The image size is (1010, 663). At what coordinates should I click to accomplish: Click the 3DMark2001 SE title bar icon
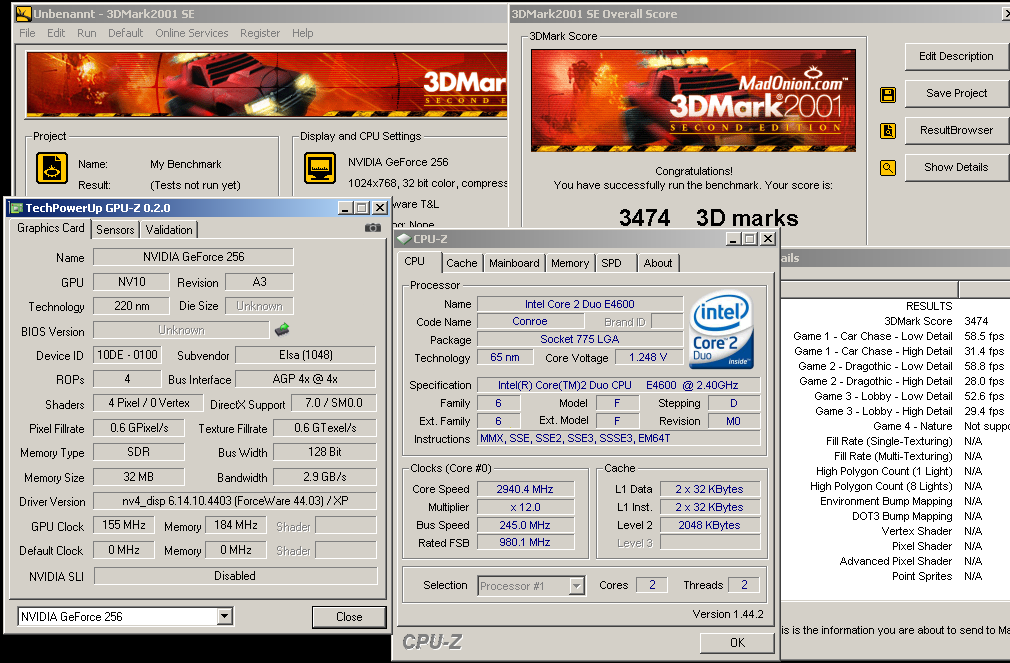(x=23, y=14)
